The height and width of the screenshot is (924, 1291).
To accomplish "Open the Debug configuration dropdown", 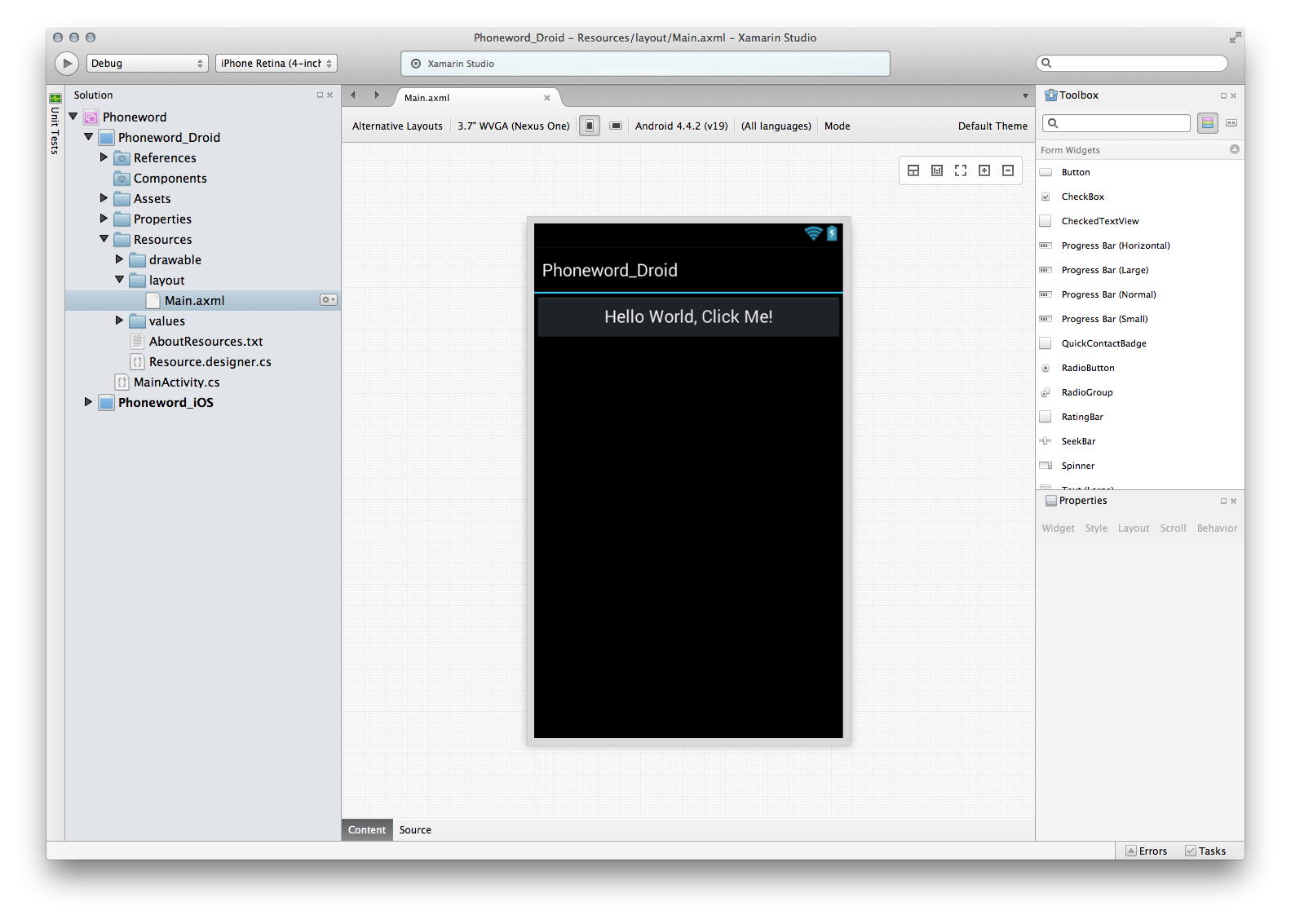I will click(x=147, y=64).
